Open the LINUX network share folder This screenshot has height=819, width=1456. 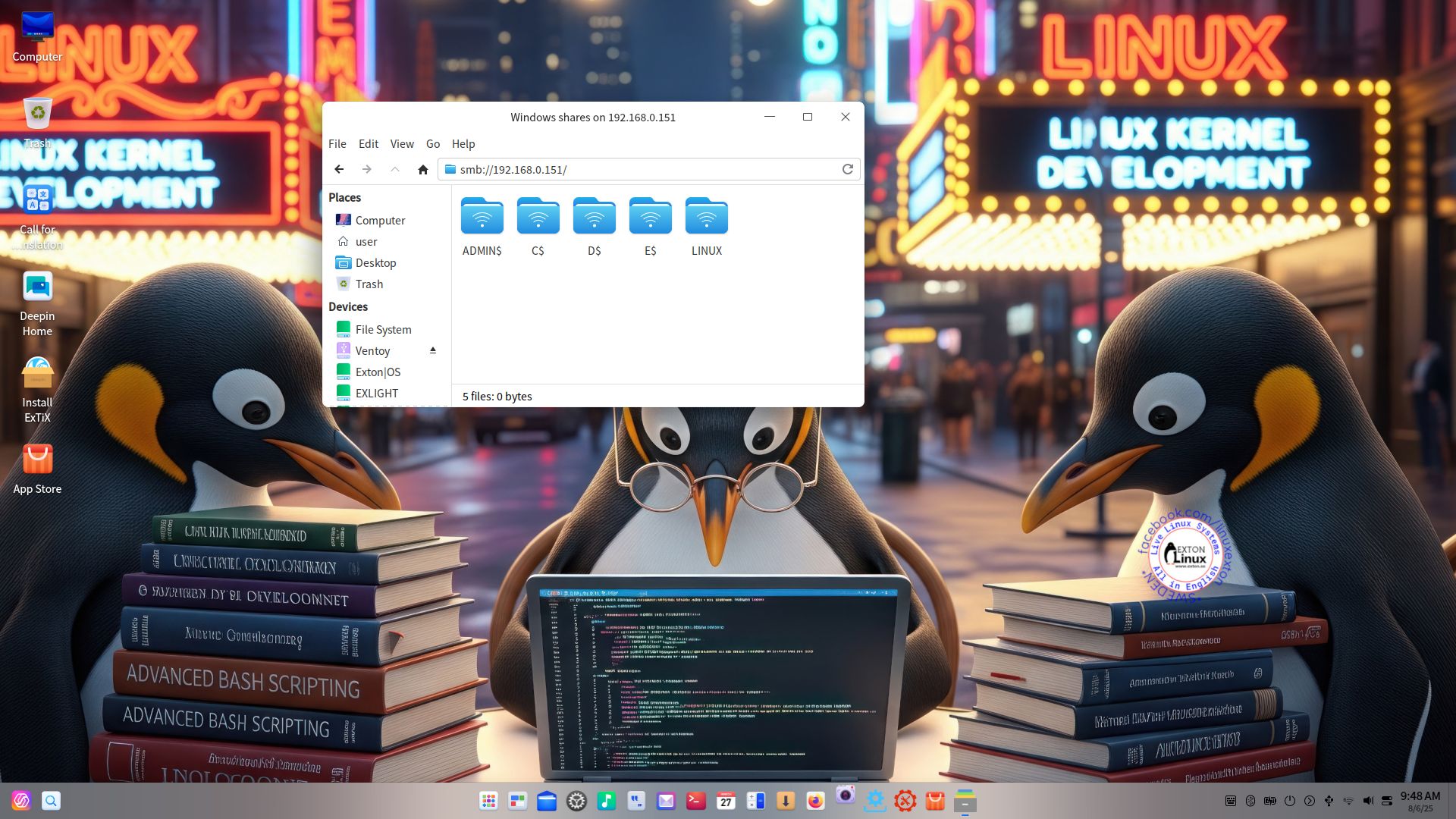tap(706, 227)
